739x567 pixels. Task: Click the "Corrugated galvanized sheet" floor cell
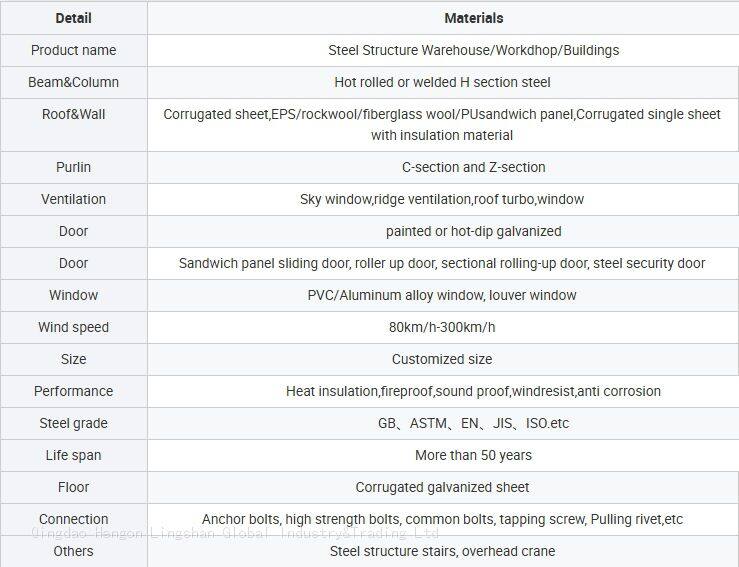(x=442, y=487)
